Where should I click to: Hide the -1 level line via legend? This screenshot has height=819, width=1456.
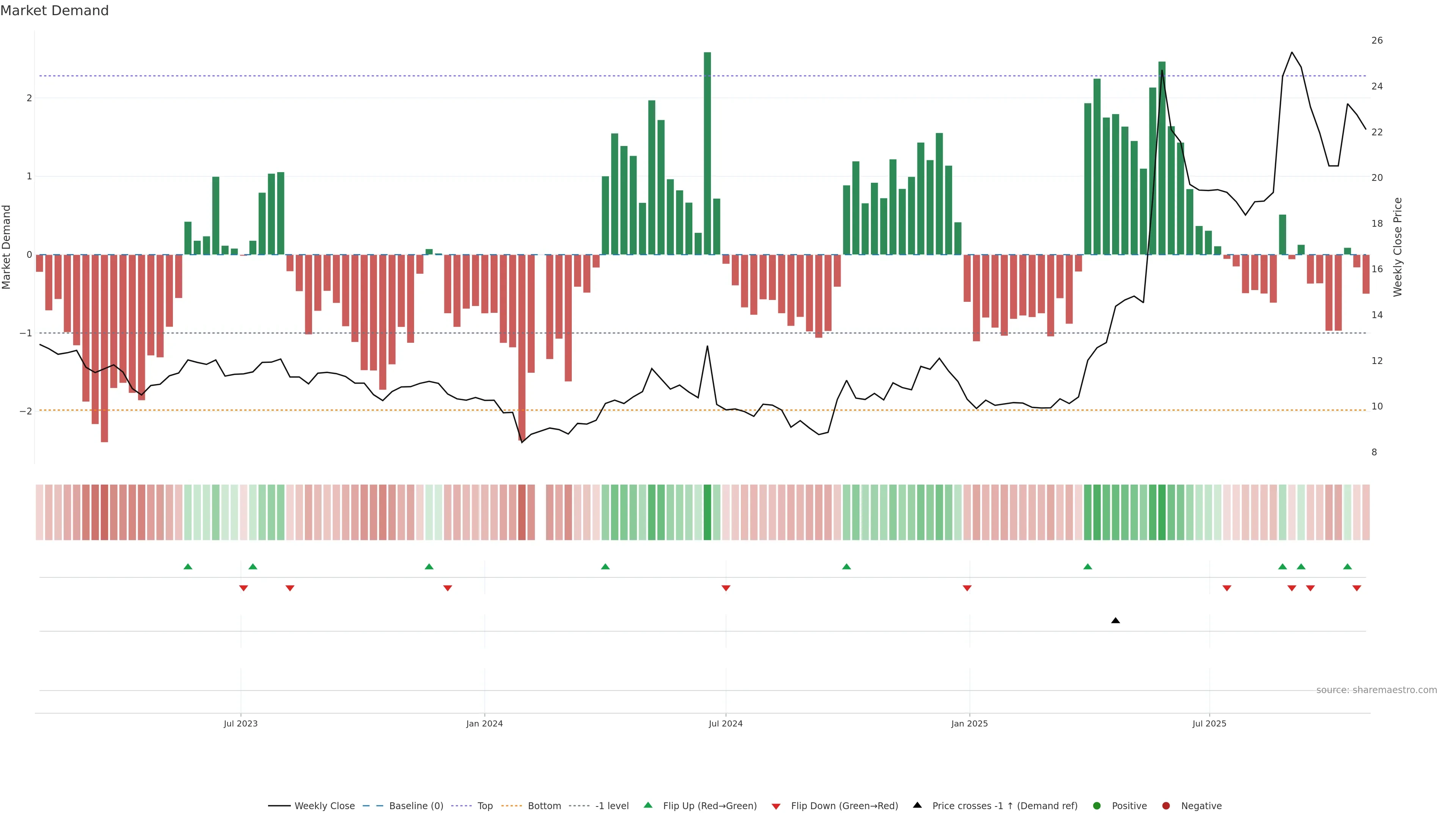tap(612, 805)
